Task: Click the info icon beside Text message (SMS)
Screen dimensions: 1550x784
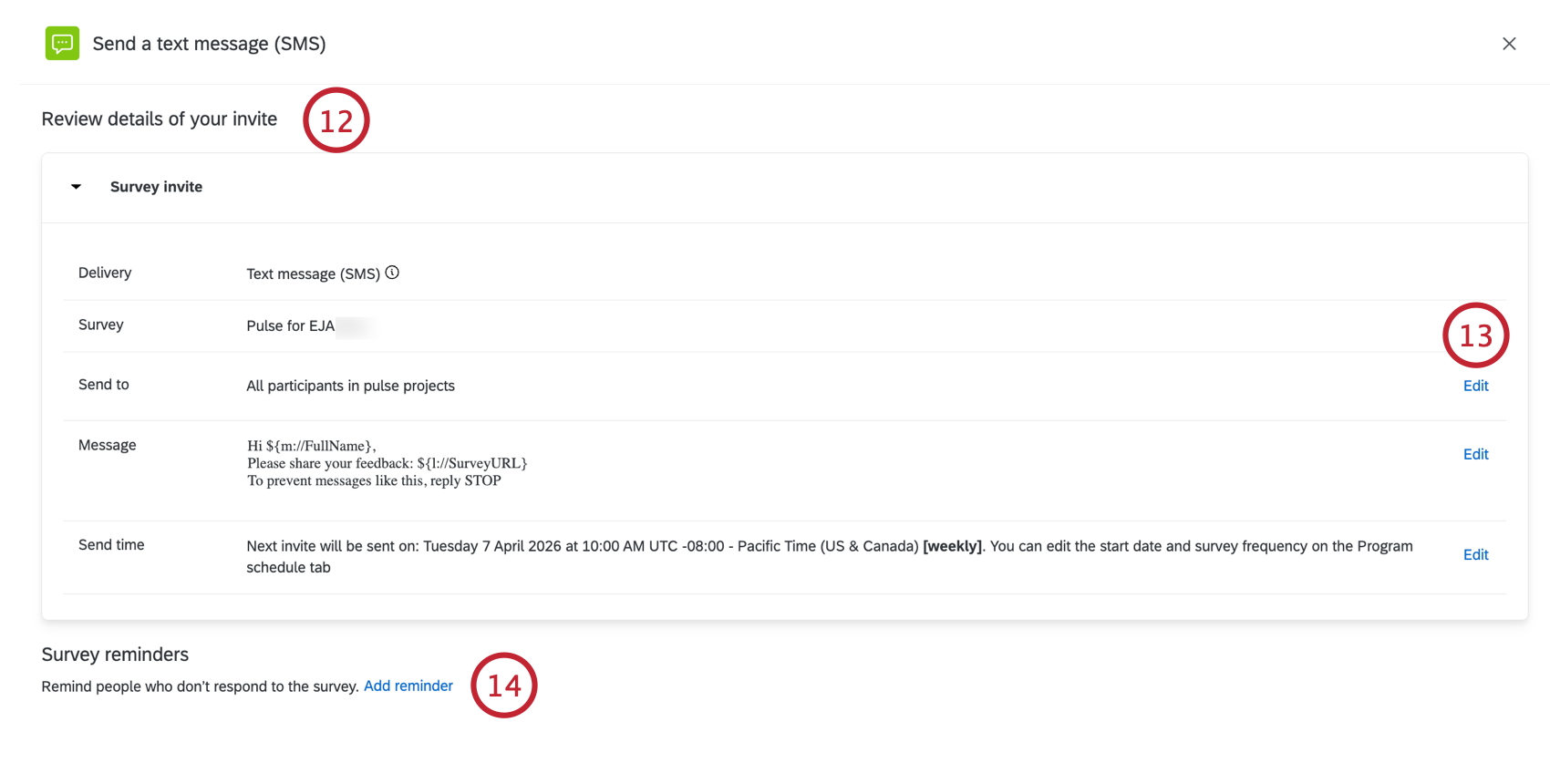Action: (392, 273)
